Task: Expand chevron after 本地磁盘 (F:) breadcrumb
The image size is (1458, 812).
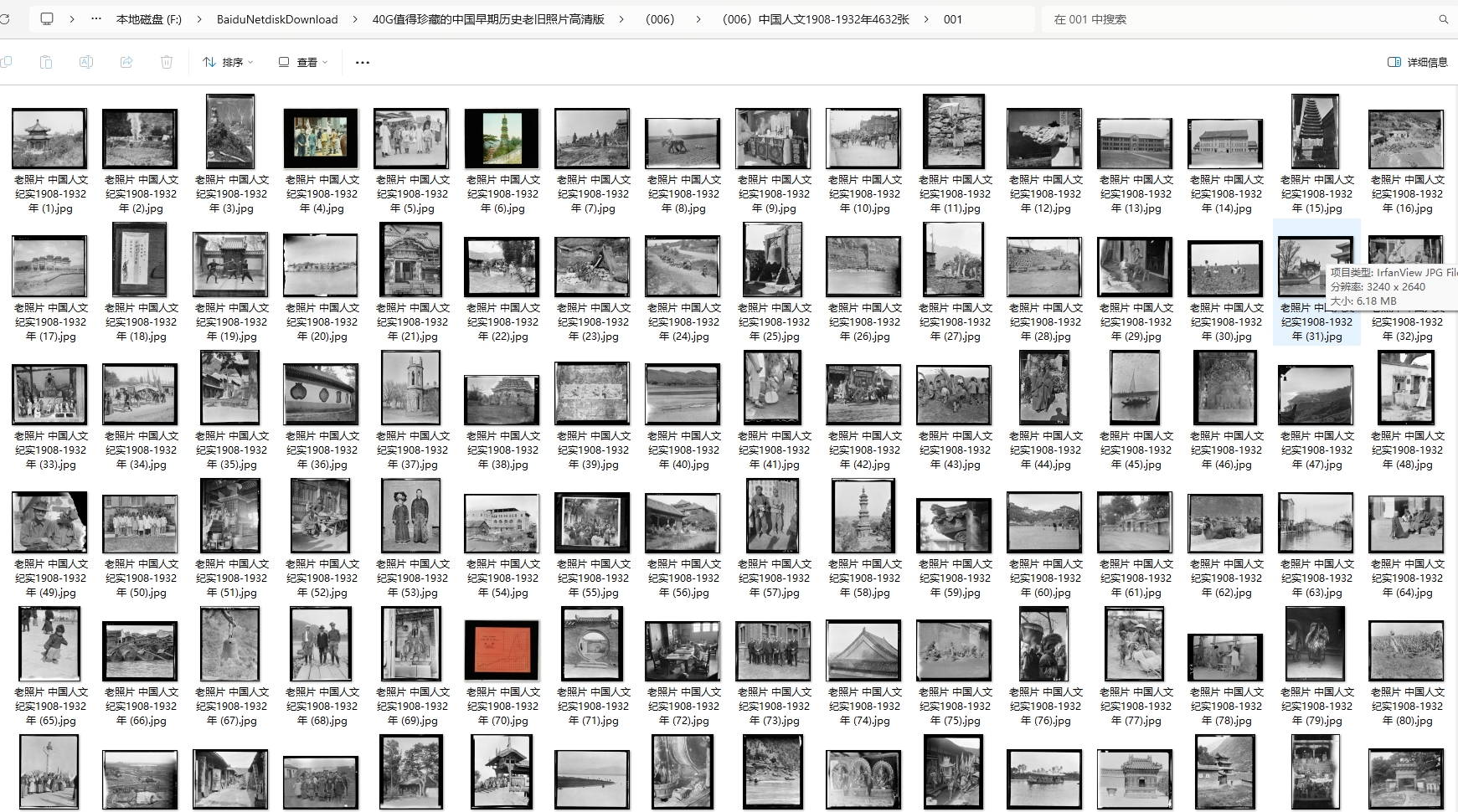Action: [198, 19]
